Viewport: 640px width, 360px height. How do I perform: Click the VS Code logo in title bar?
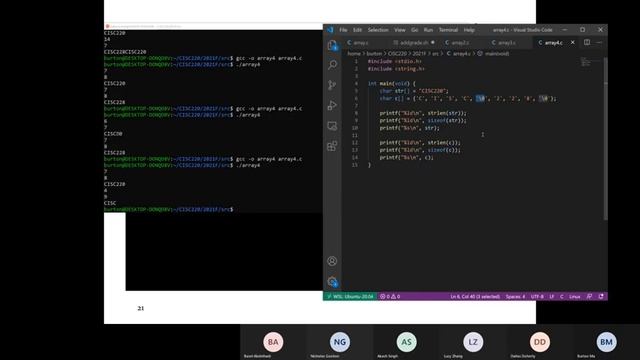(330, 30)
